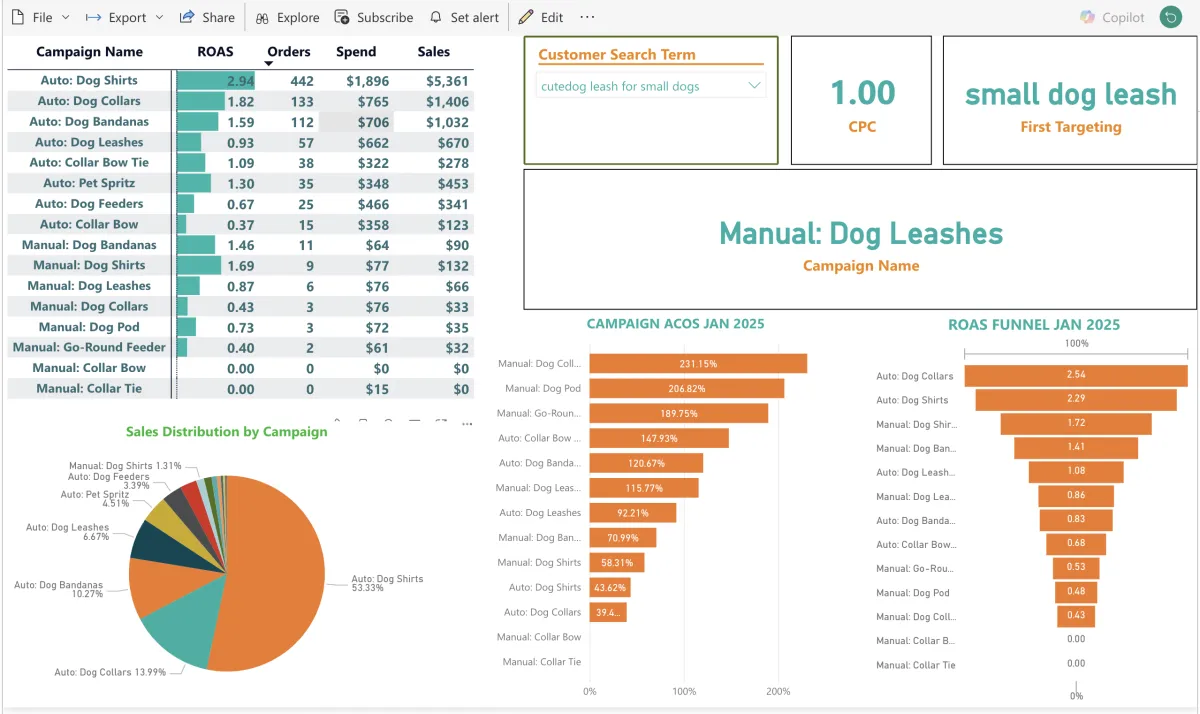Click the 231.15% ACOS bar
Screen dimensions: 1200x714
click(698, 364)
